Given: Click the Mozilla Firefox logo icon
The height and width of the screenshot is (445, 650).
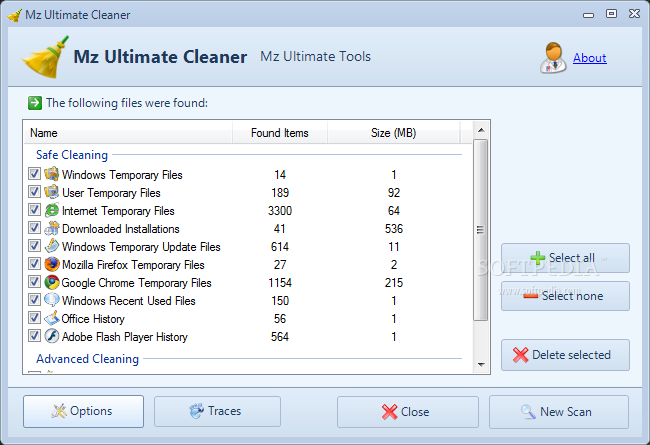Looking at the screenshot, I should point(51,264).
